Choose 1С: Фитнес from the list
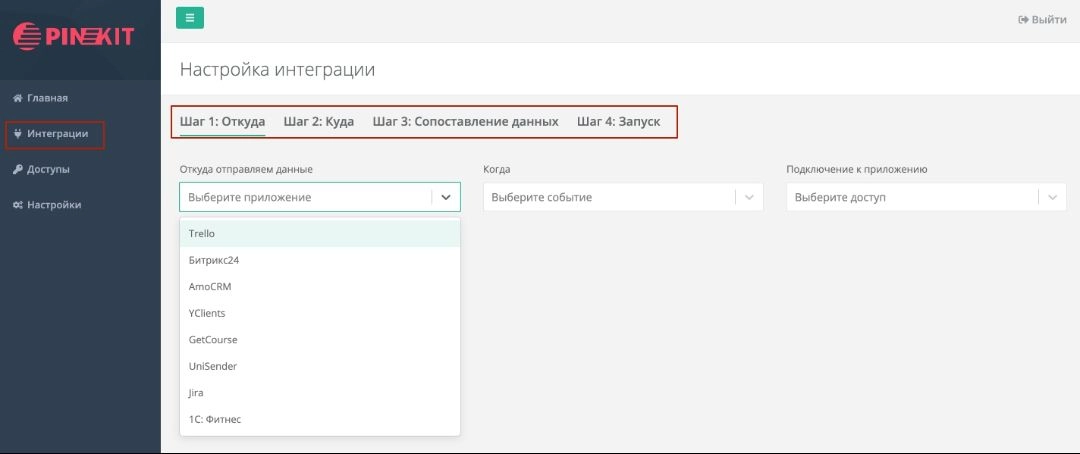Viewport: 1080px width, 454px height. 215,419
